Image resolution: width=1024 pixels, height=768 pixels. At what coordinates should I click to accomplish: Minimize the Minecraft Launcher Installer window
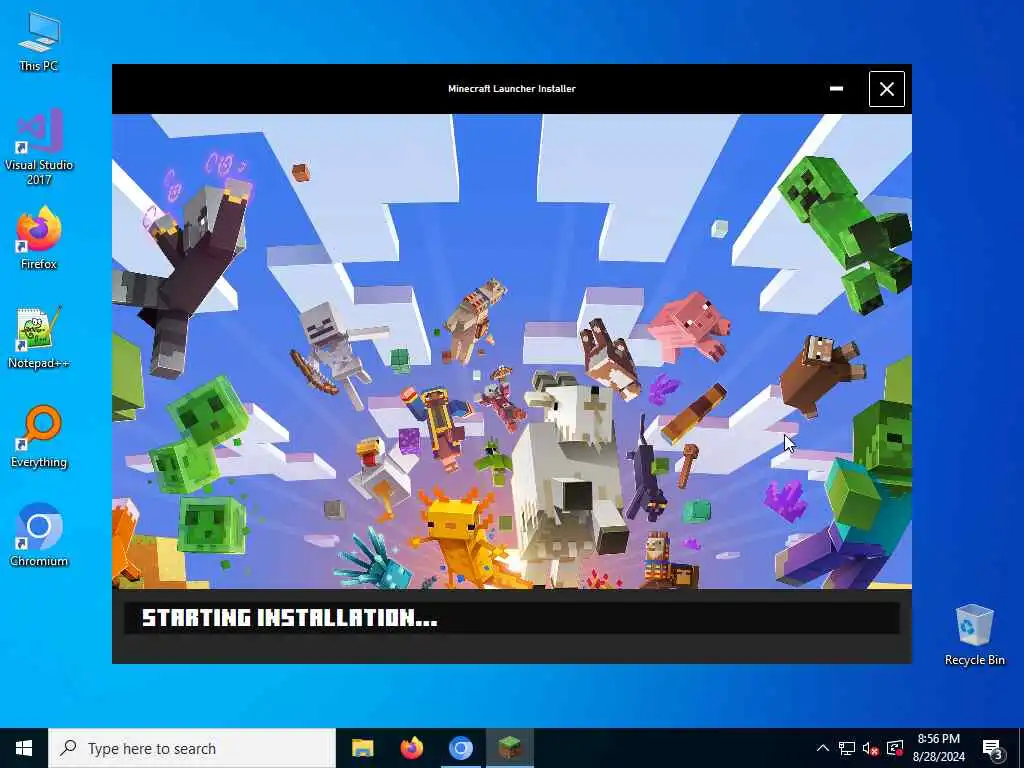coord(836,89)
